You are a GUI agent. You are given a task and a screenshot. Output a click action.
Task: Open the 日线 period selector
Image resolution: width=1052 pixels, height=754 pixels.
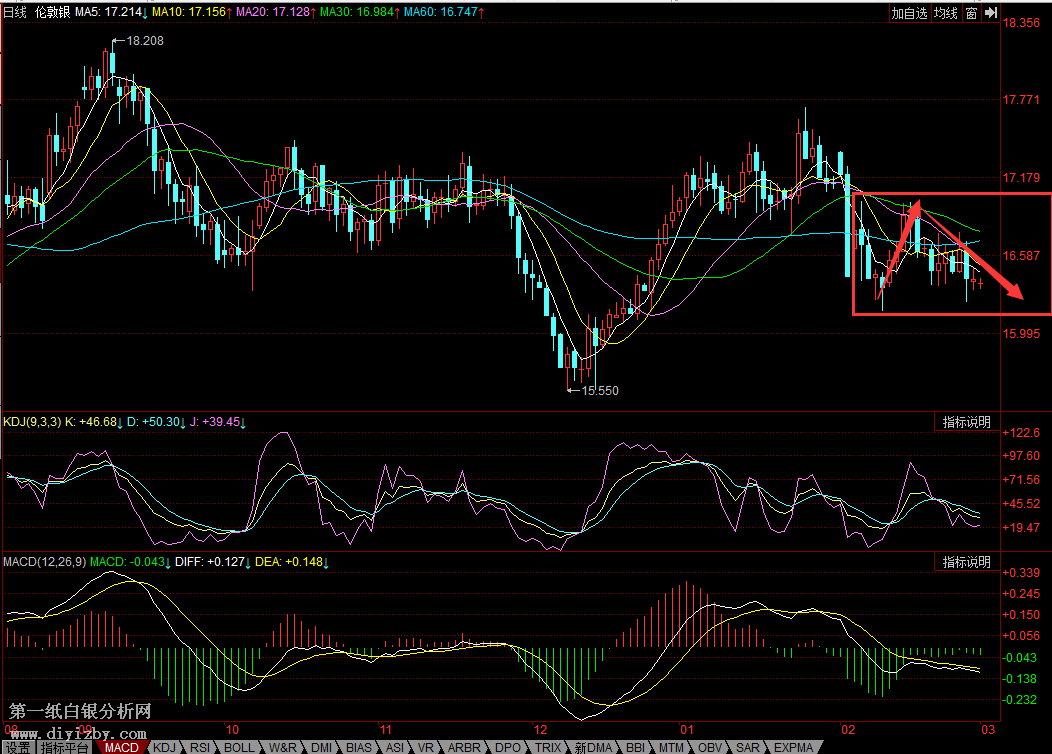click(16, 13)
